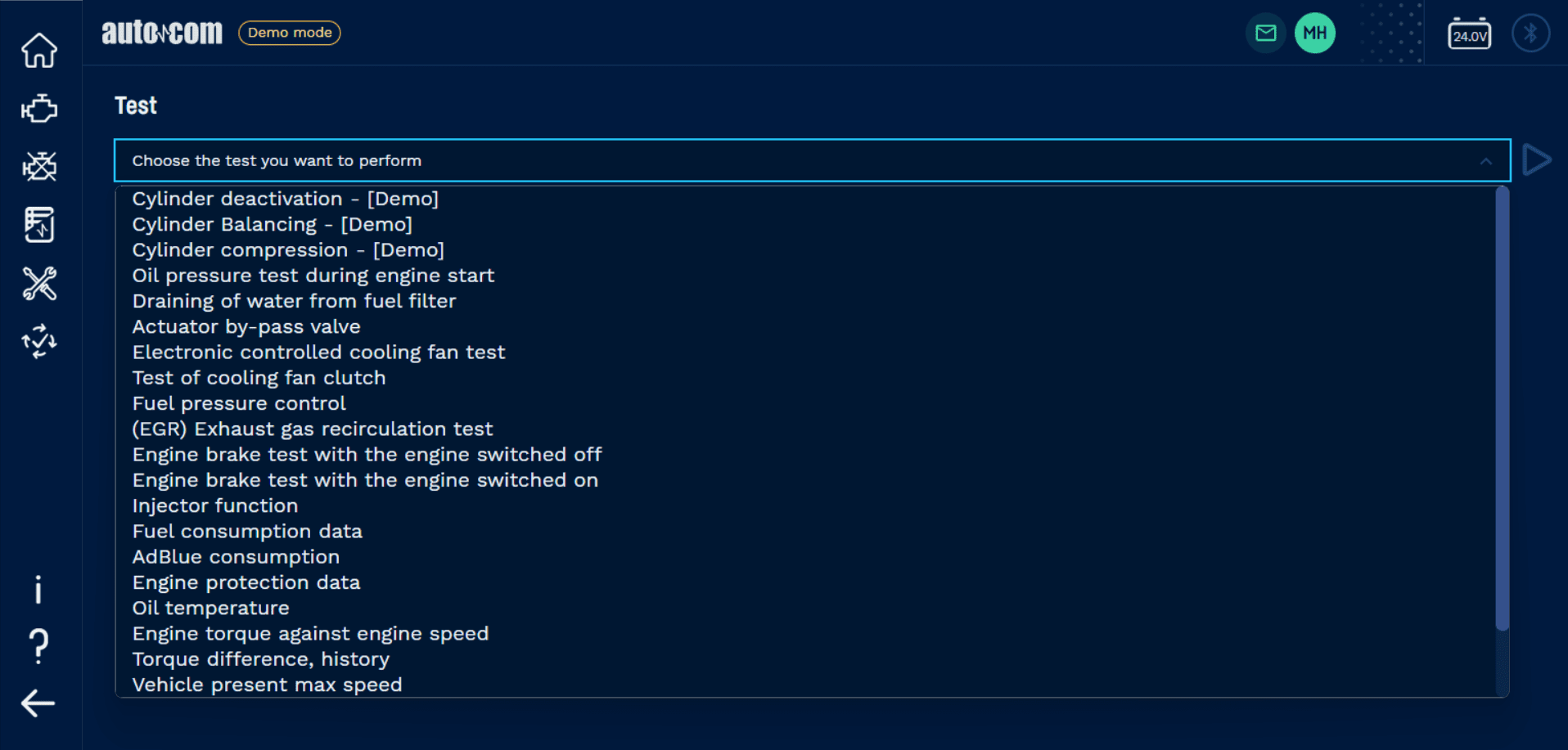This screenshot has height=750, width=1568.
Task: Click the circular arrows checkmark icon
Action: tap(39, 341)
